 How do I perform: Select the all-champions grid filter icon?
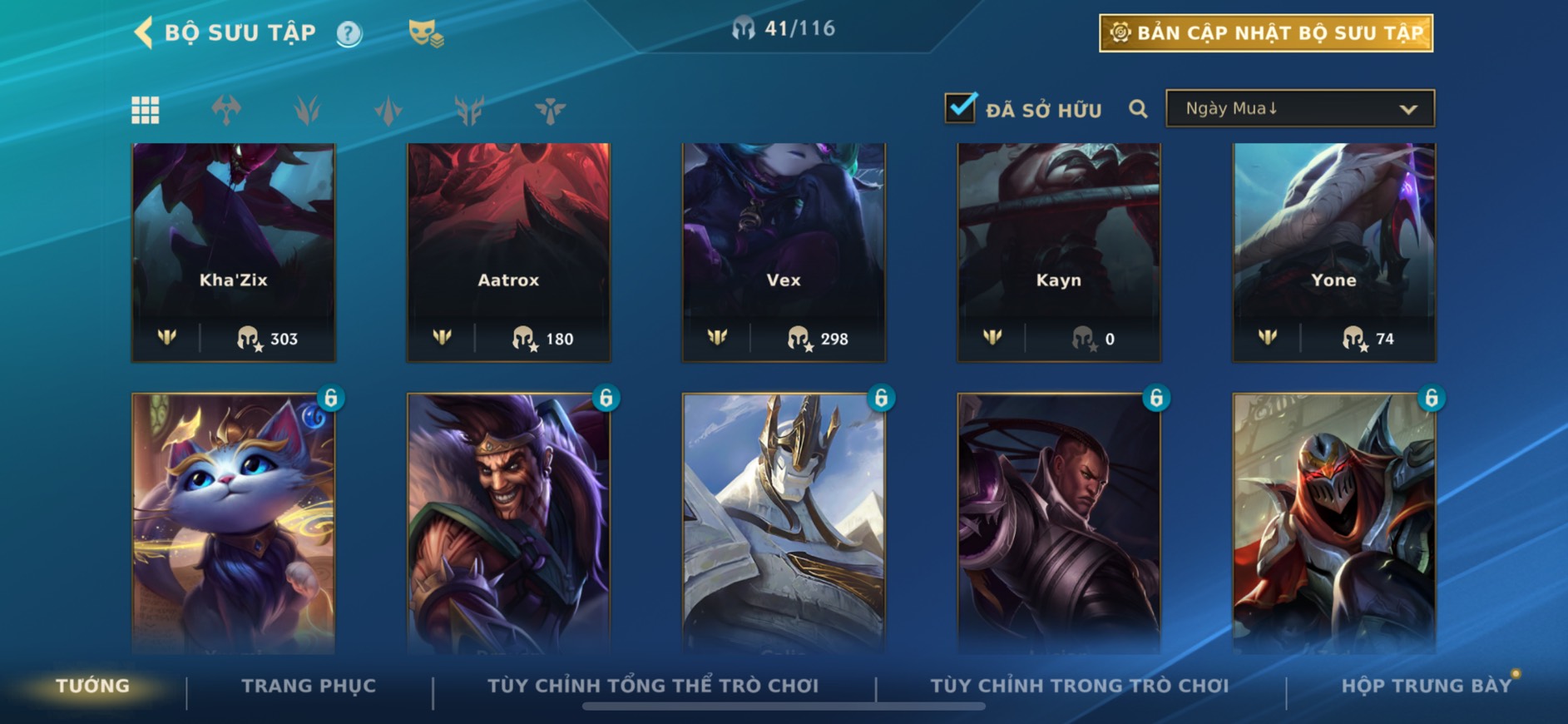tap(146, 110)
